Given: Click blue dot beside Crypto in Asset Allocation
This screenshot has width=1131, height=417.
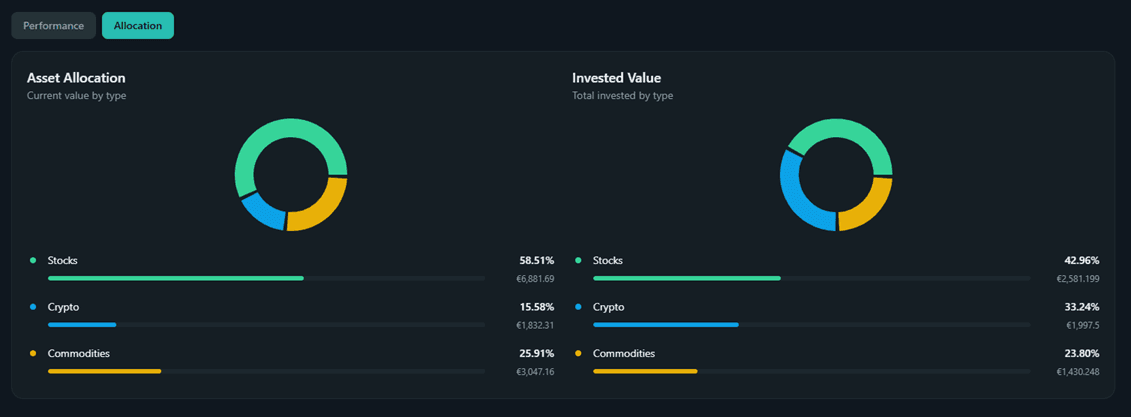Looking at the screenshot, I should (x=32, y=307).
